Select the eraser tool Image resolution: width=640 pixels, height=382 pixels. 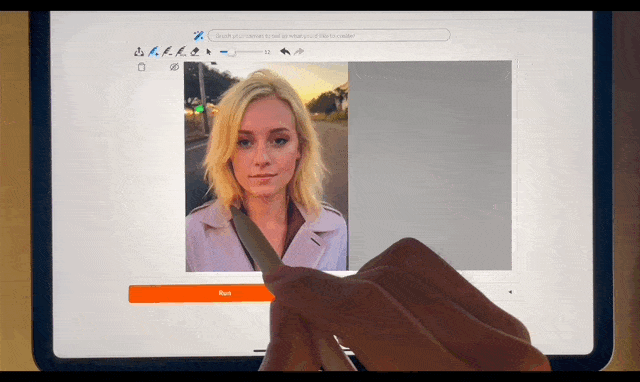[x=195, y=52]
